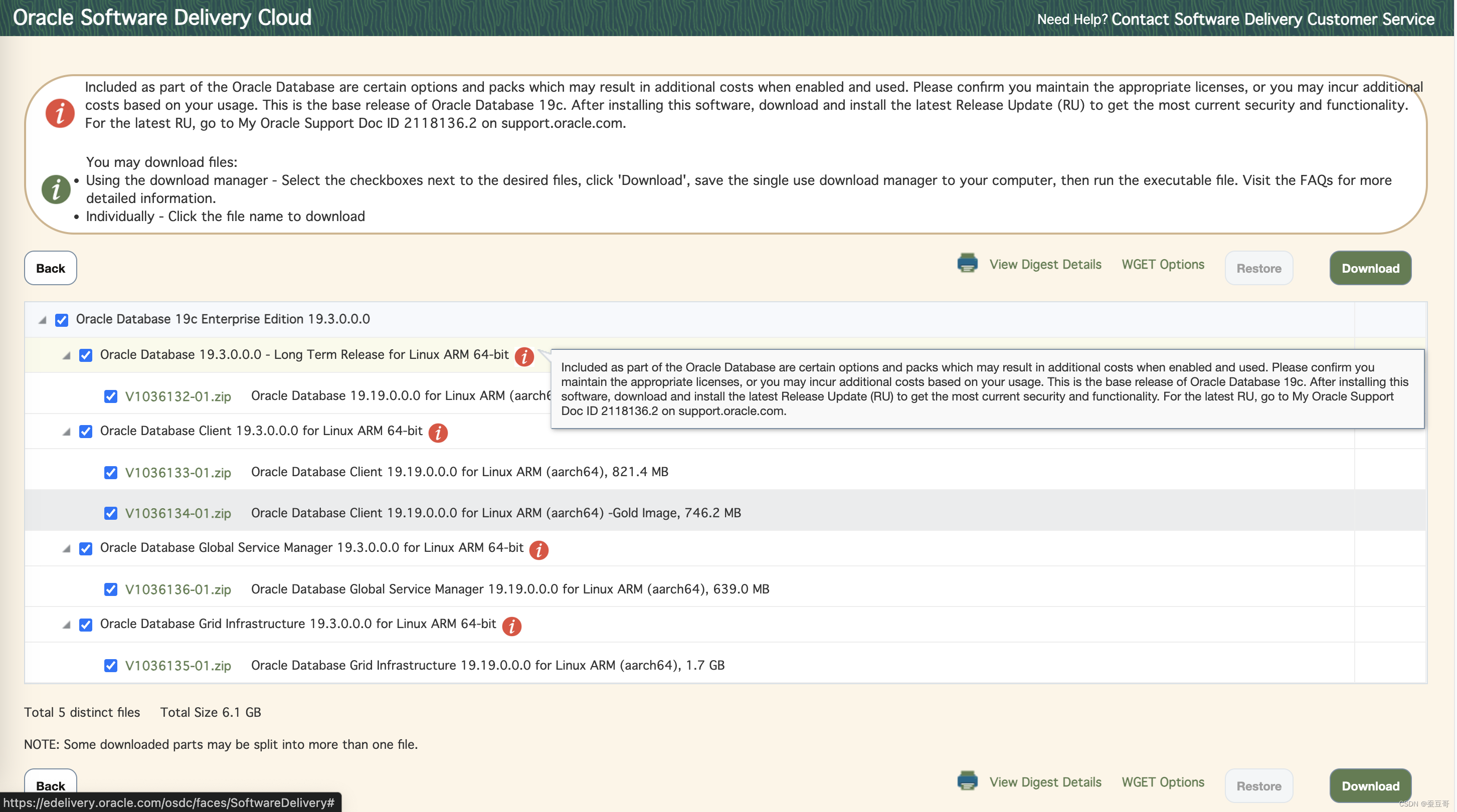Image resolution: width=1457 pixels, height=812 pixels.
Task: Collapse the Global Service Manager node
Action: tap(66, 548)
